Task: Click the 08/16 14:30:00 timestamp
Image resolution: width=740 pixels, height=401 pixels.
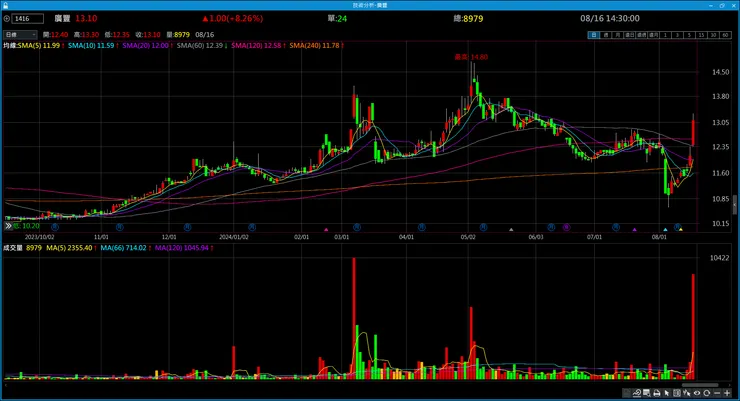Action: coord(610,18)
